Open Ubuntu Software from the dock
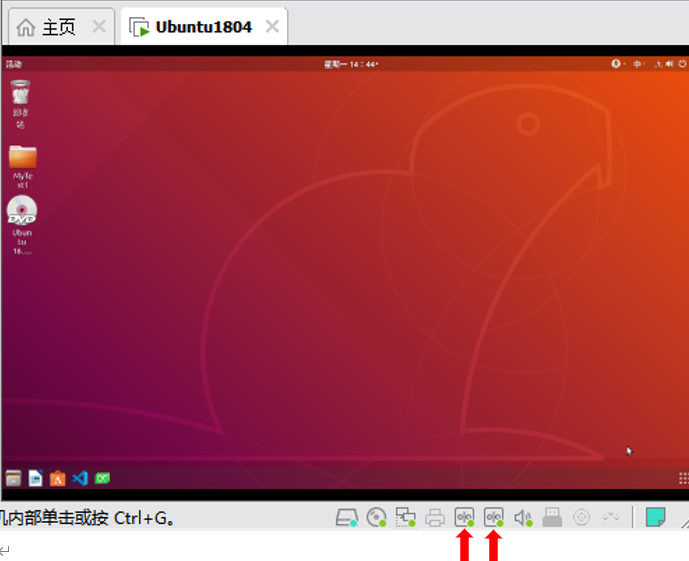This screenshot has height=561, width=689. point(58,478)
